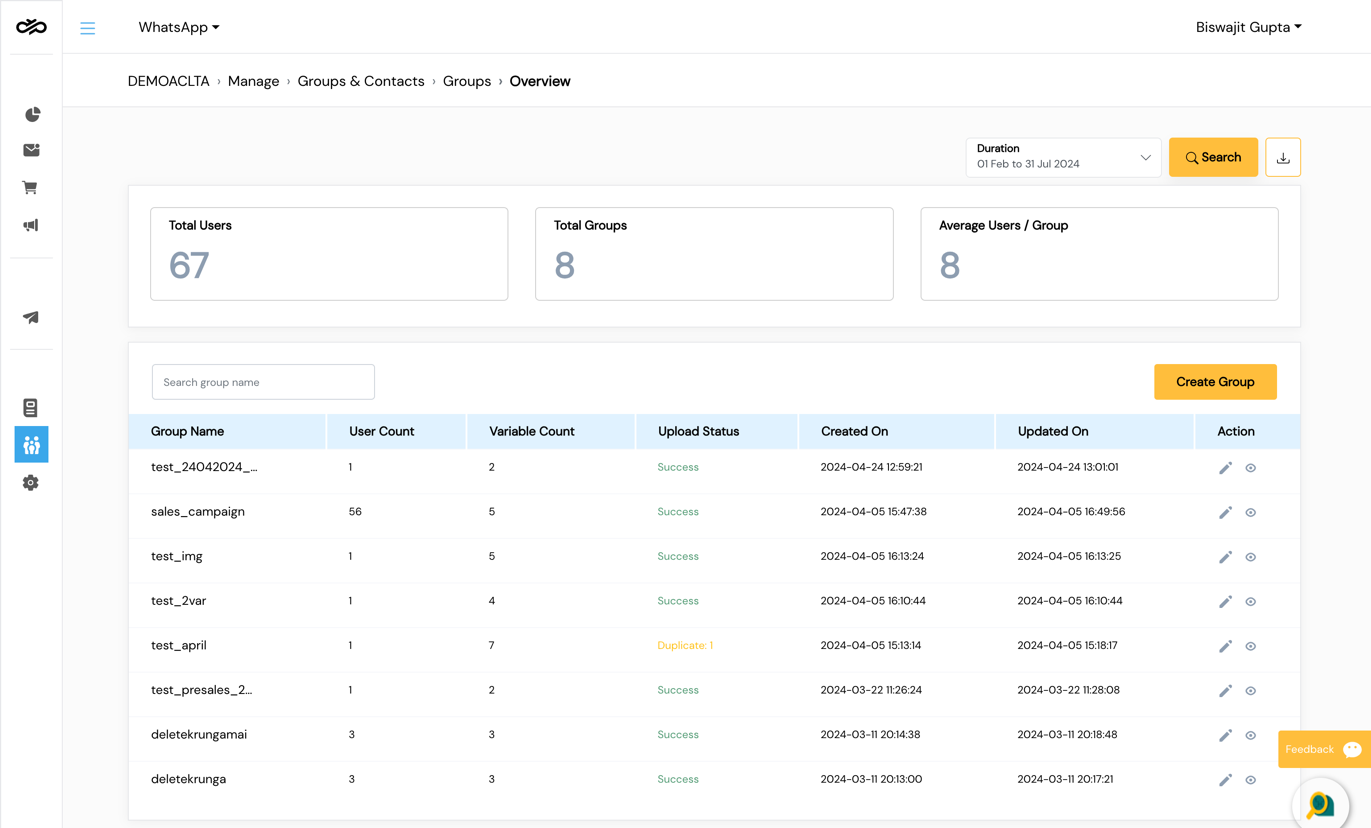Viewport: 1371px width, 828px height.
Task: Click the 'Duplicate: 1' upload status
Action: (685, 645)
